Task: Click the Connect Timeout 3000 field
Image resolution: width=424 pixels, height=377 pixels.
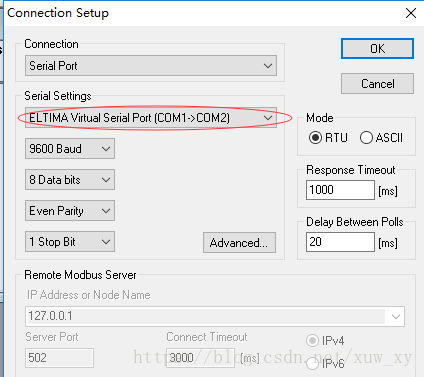Action: pyautogui.click(x=200, y=358)
